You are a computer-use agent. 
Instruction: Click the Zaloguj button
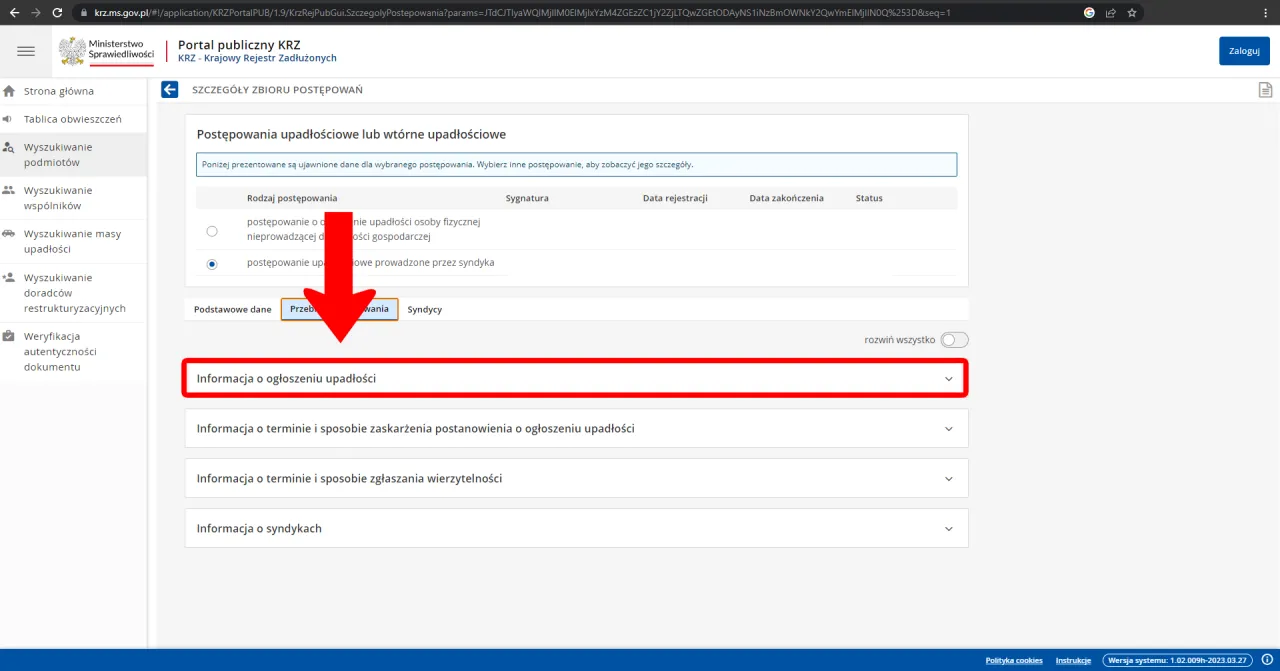coord(1243,51)
